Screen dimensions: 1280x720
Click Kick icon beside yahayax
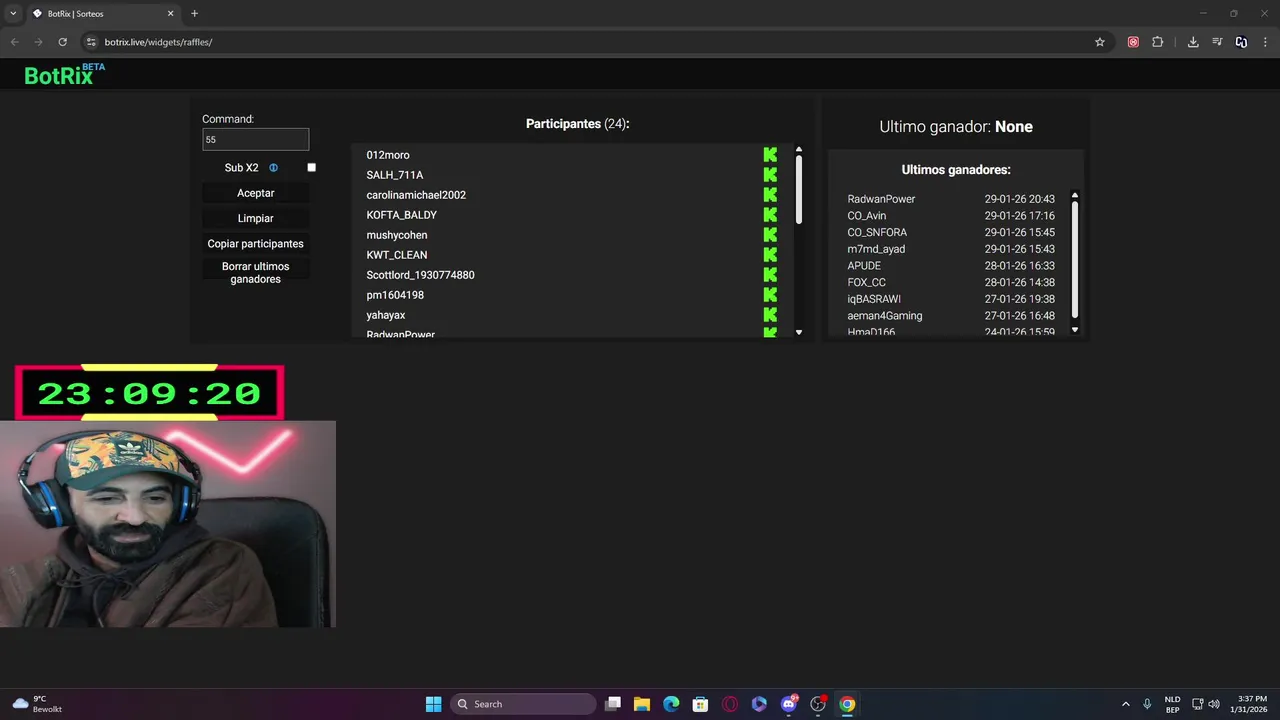click(x=770, y=315)
